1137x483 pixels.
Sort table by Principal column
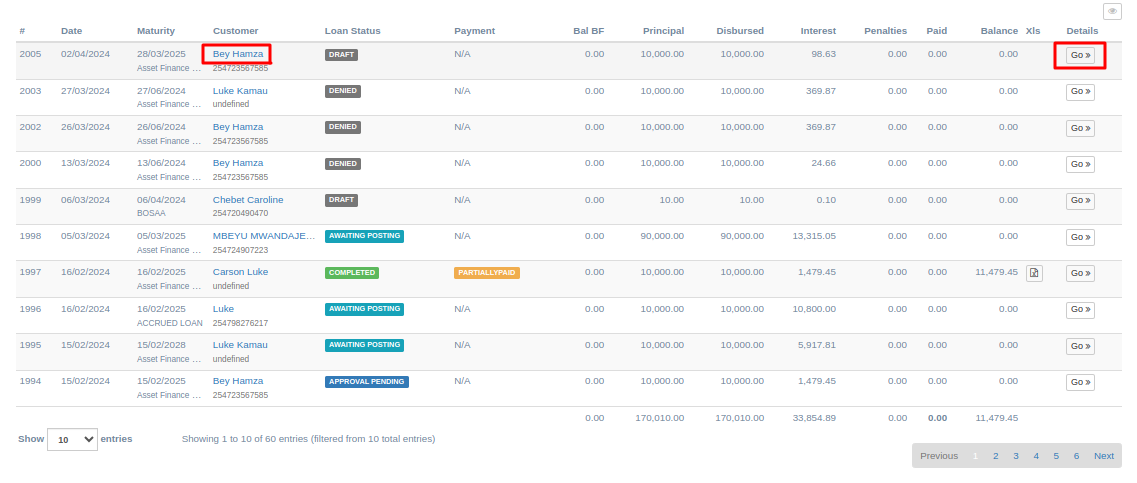point(663,30)
